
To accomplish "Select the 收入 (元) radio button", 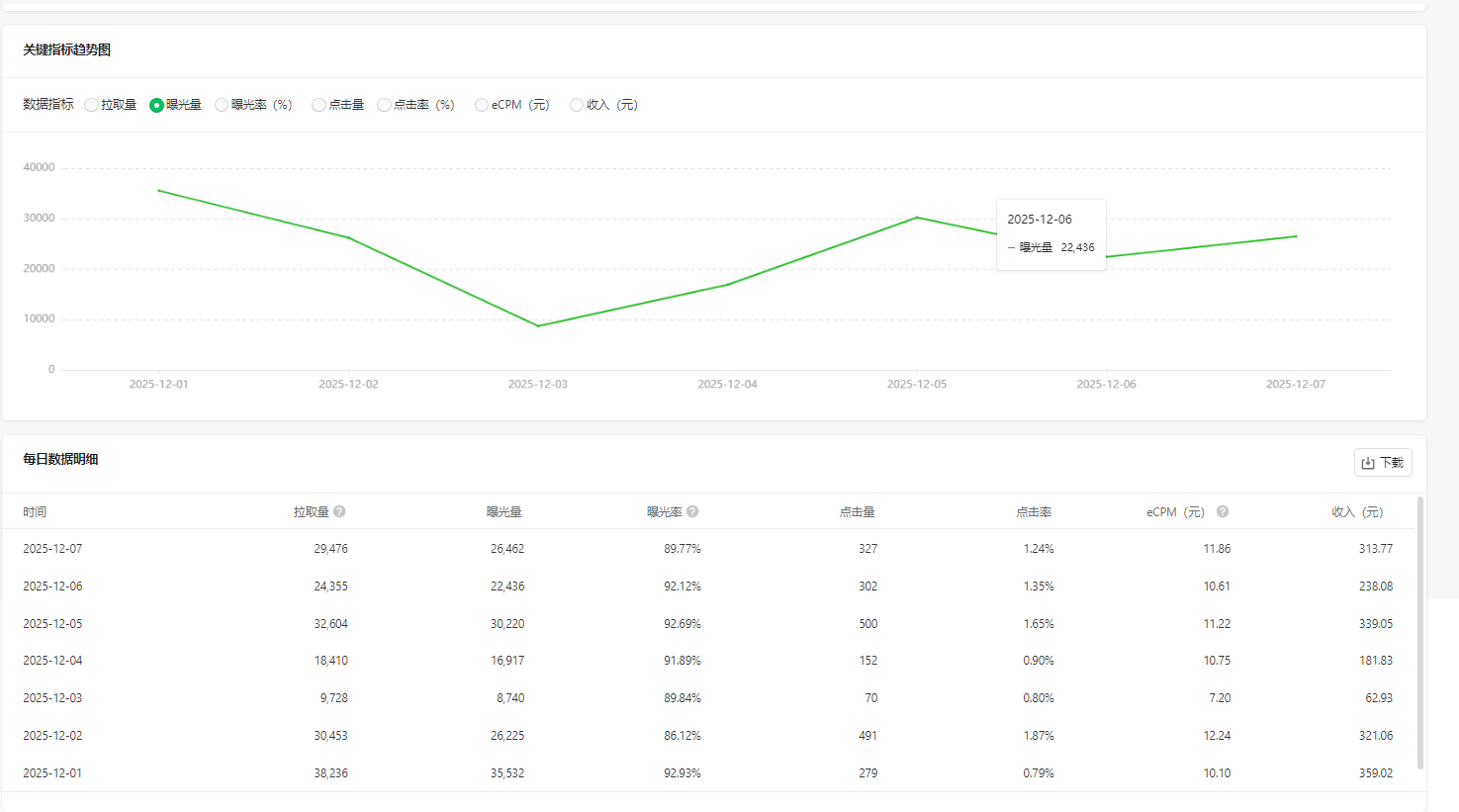I will [577, 105].
